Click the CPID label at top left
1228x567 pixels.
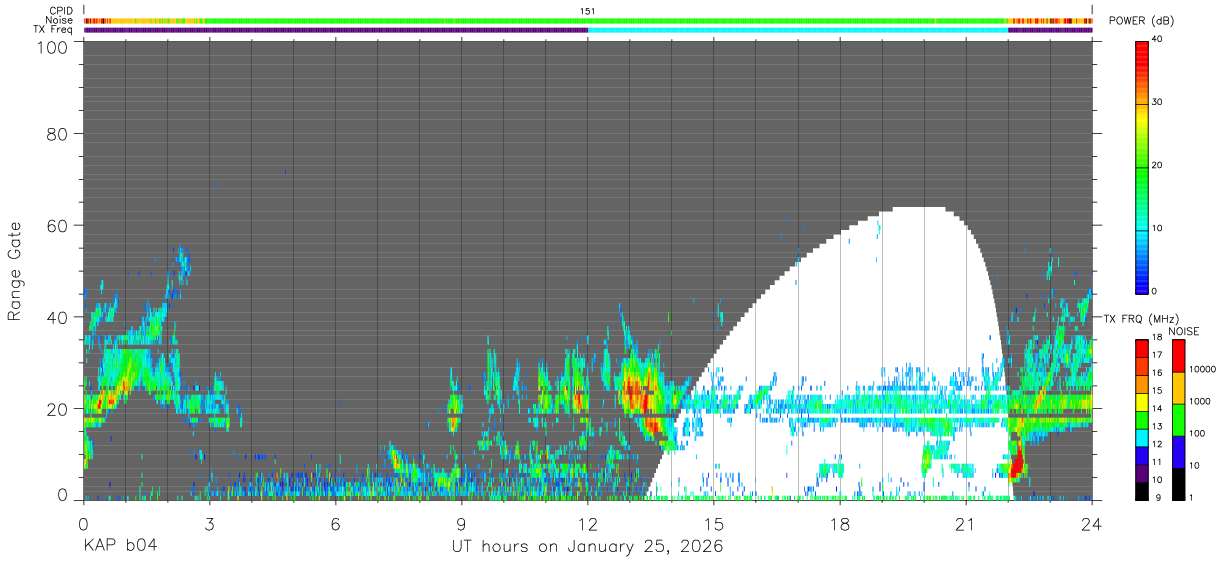click(60, 11)
